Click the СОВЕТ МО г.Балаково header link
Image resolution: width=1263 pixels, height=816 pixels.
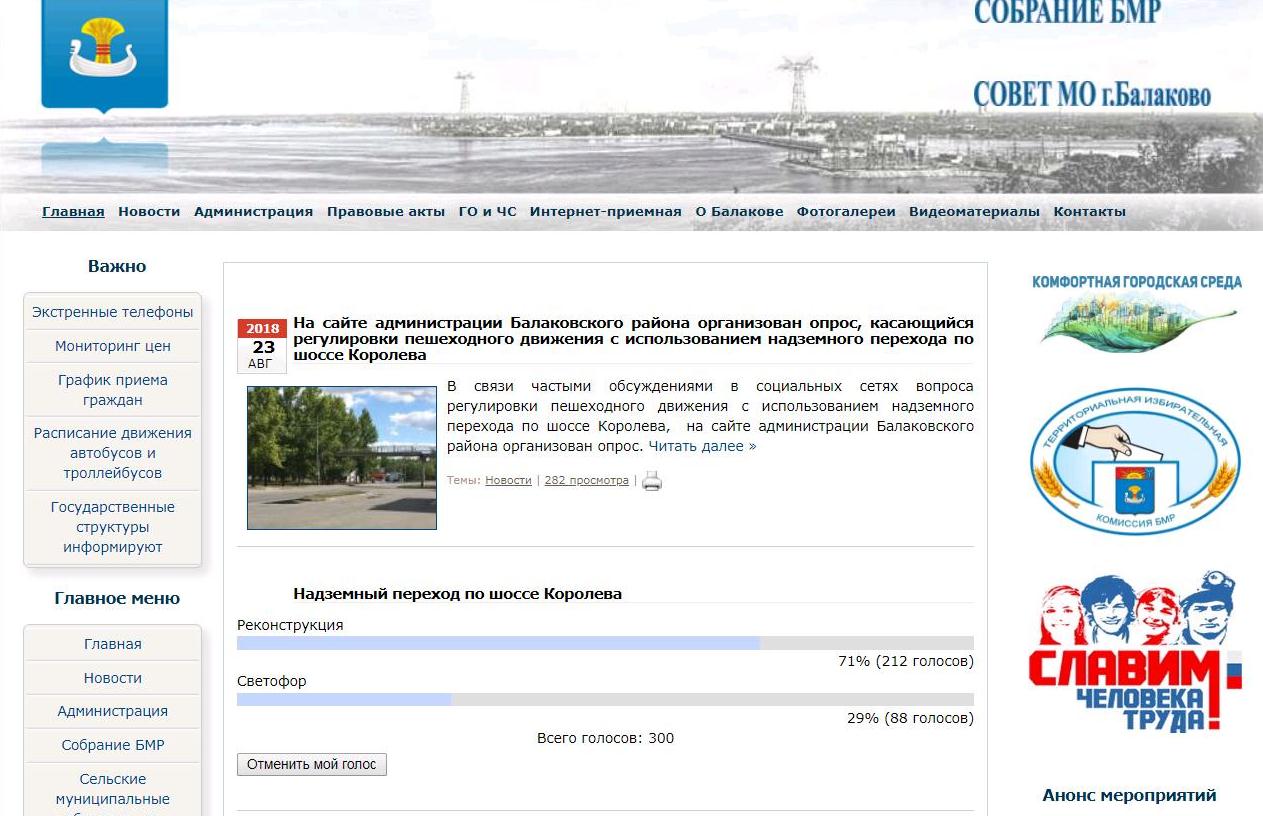point(1092,95)
